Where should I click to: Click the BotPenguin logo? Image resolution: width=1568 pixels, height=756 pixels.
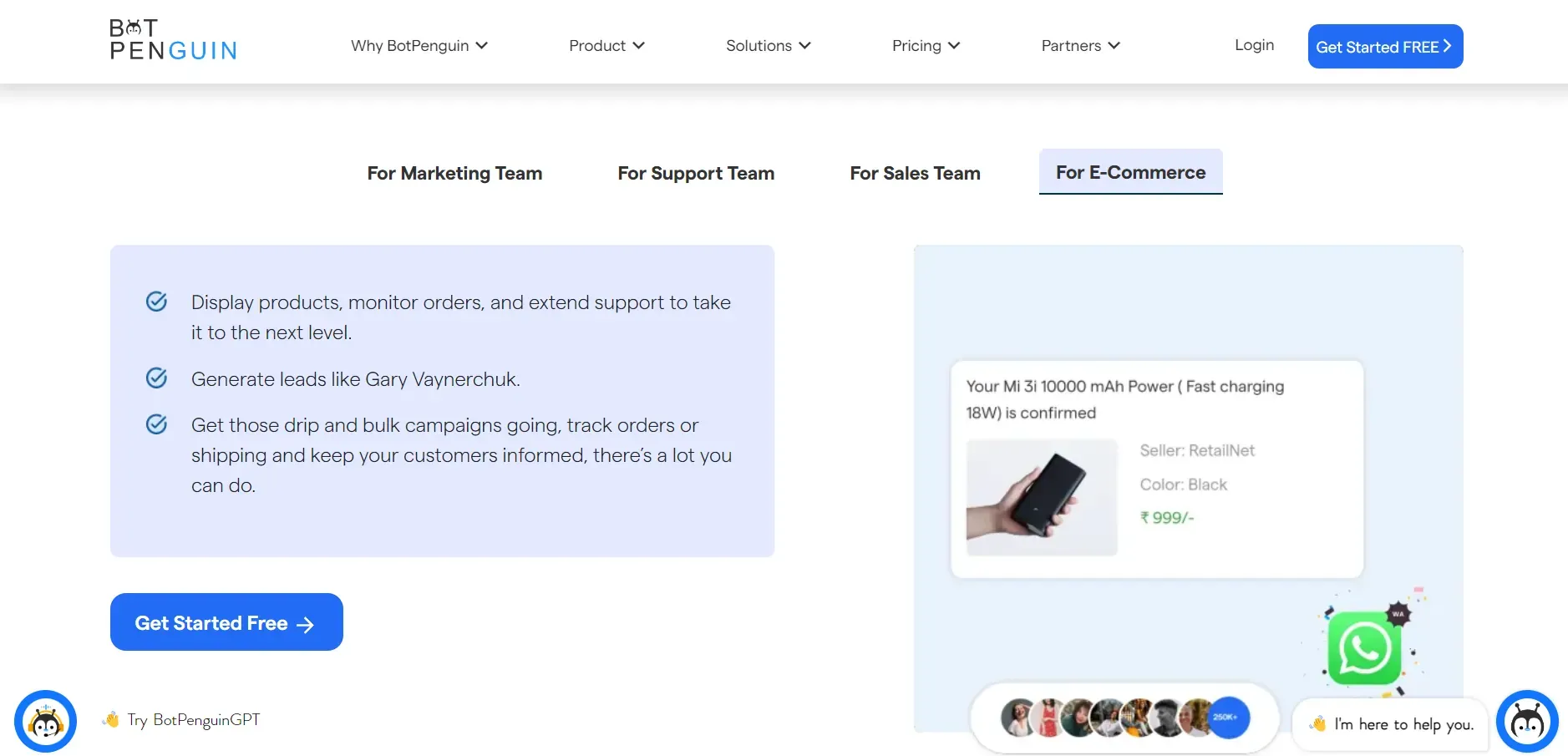coord(173,40)
